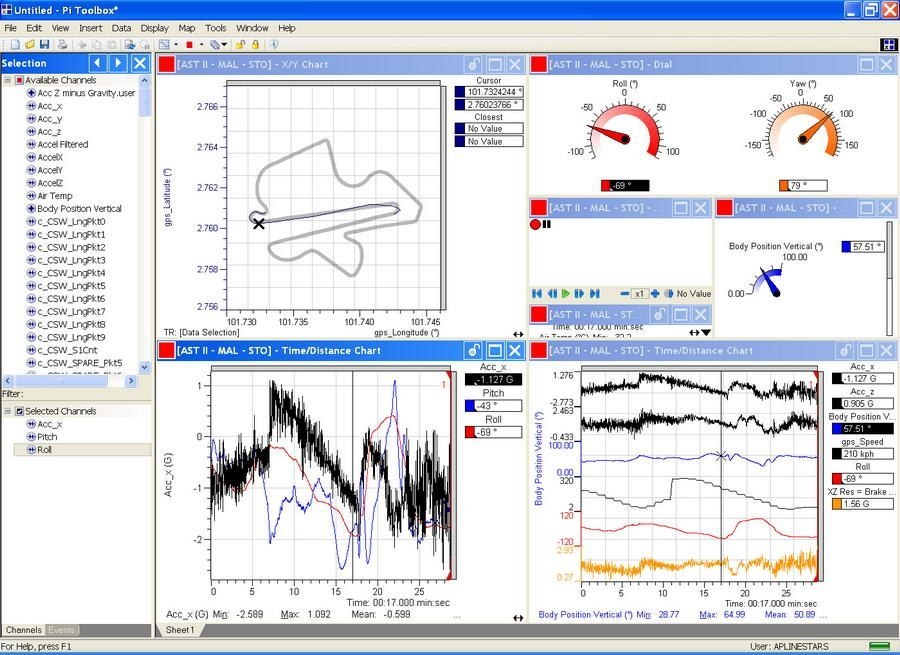Click the Print toolbar icon
The width and height of the screenshot is (900, 655).
pos(63,44)
